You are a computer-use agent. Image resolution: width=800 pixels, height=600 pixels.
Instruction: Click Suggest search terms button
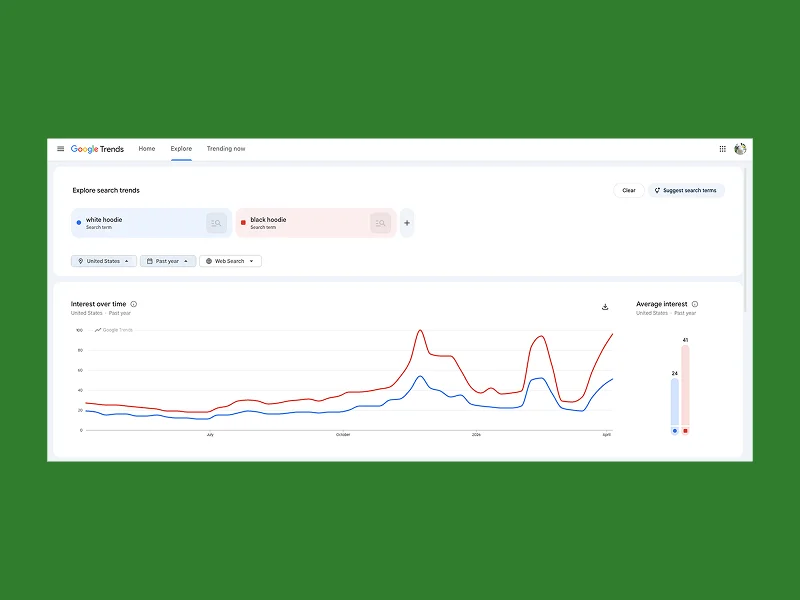(686, 190)
